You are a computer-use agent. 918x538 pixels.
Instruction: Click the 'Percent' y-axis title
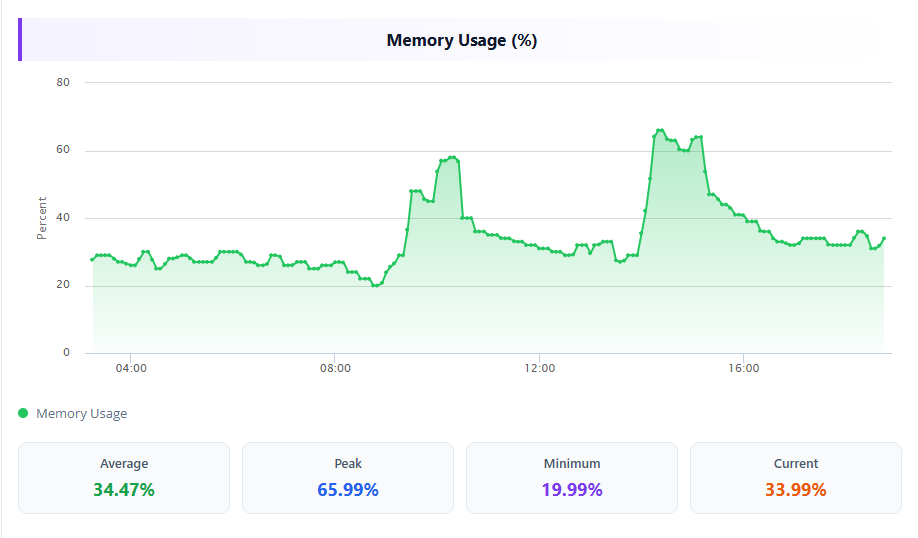[x=42, y=218]
